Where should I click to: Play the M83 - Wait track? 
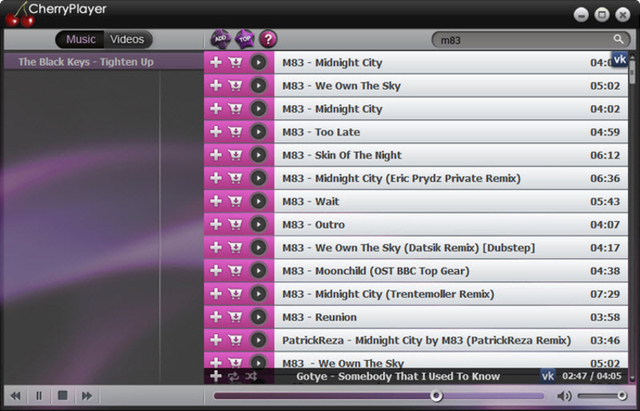258,201
